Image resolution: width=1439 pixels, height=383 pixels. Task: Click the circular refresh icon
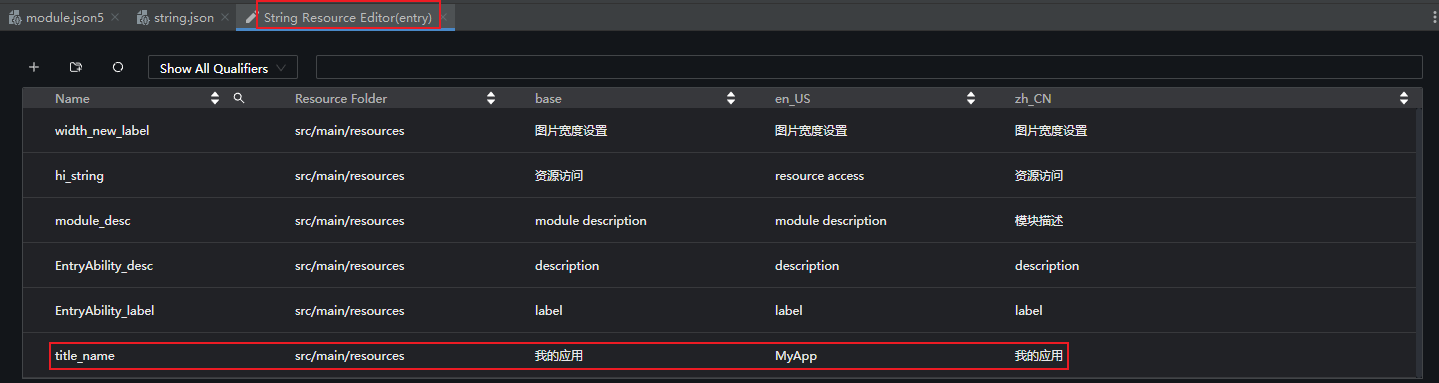tap(118, 67)
